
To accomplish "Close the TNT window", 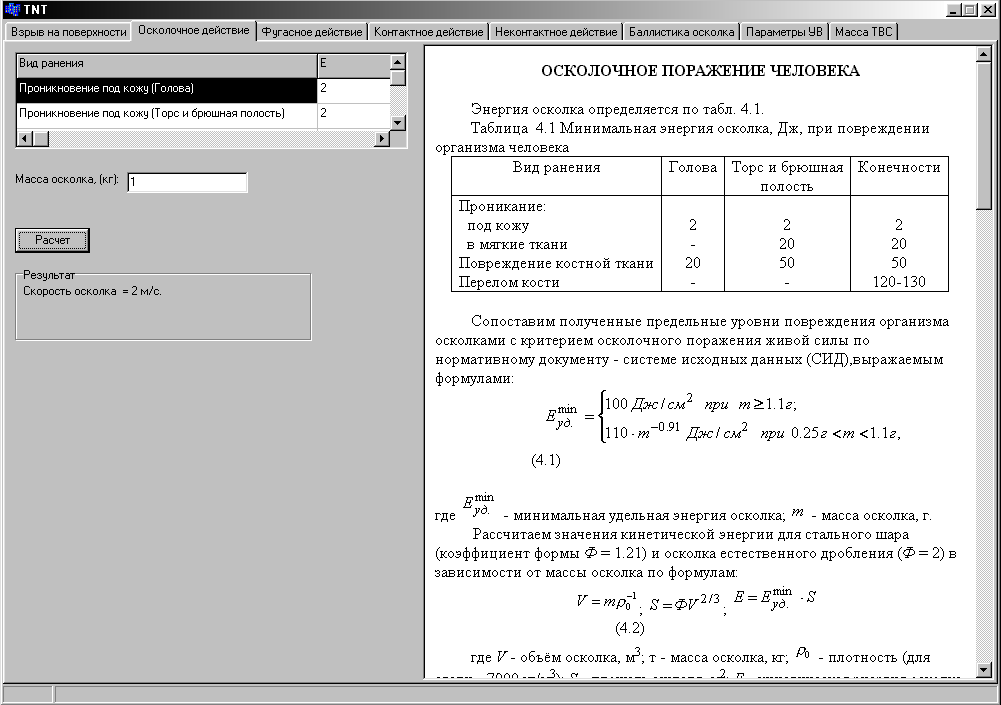I will point(988,10).
